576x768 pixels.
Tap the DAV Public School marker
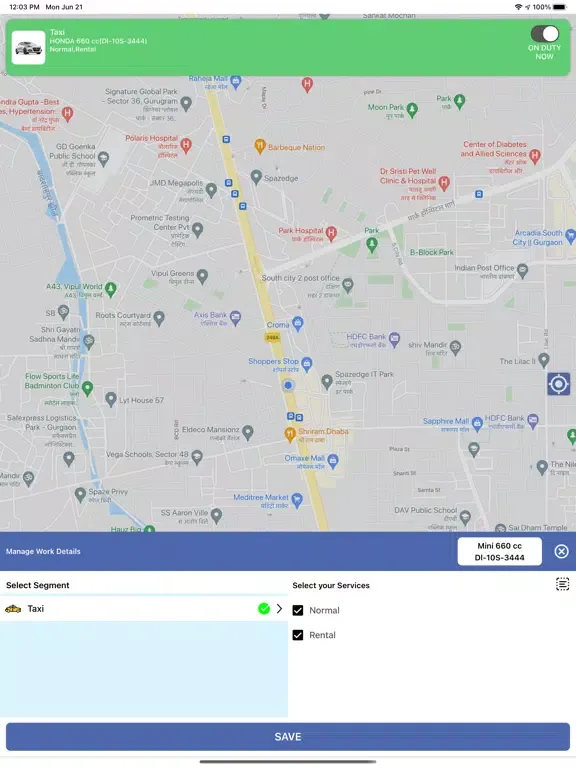coord(465,516)
